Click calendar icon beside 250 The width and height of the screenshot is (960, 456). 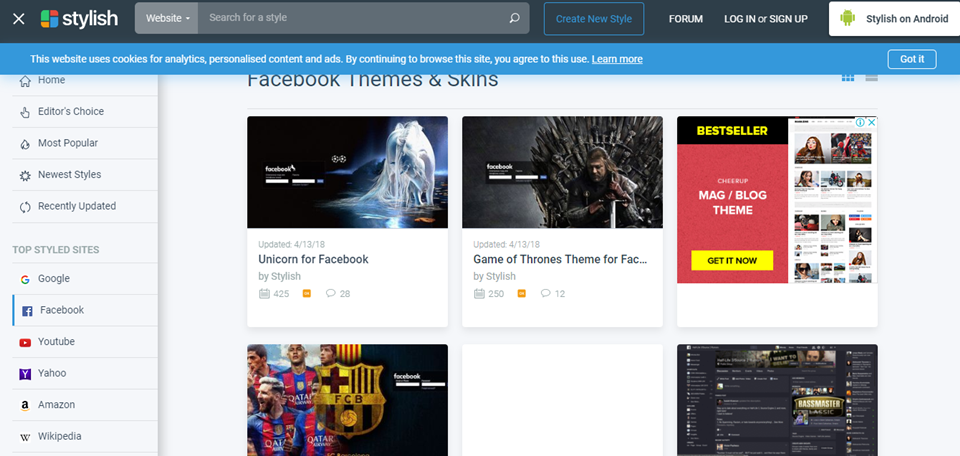click(479, 294)
